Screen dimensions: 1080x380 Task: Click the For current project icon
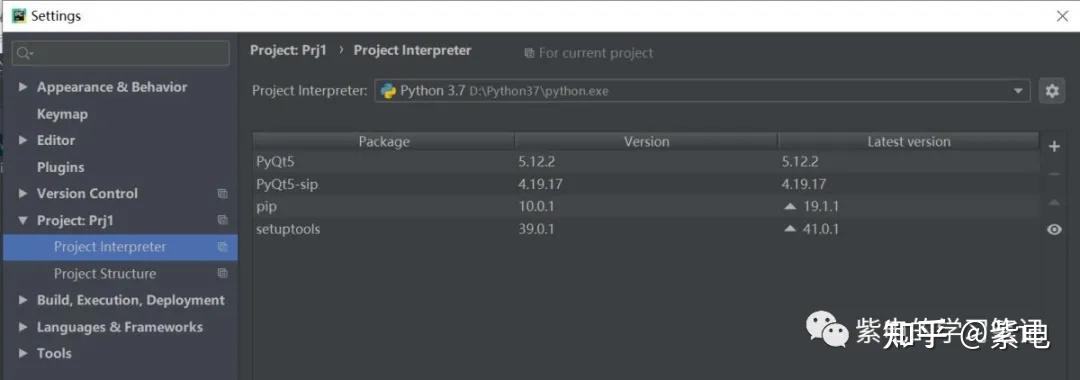[529, 53]
